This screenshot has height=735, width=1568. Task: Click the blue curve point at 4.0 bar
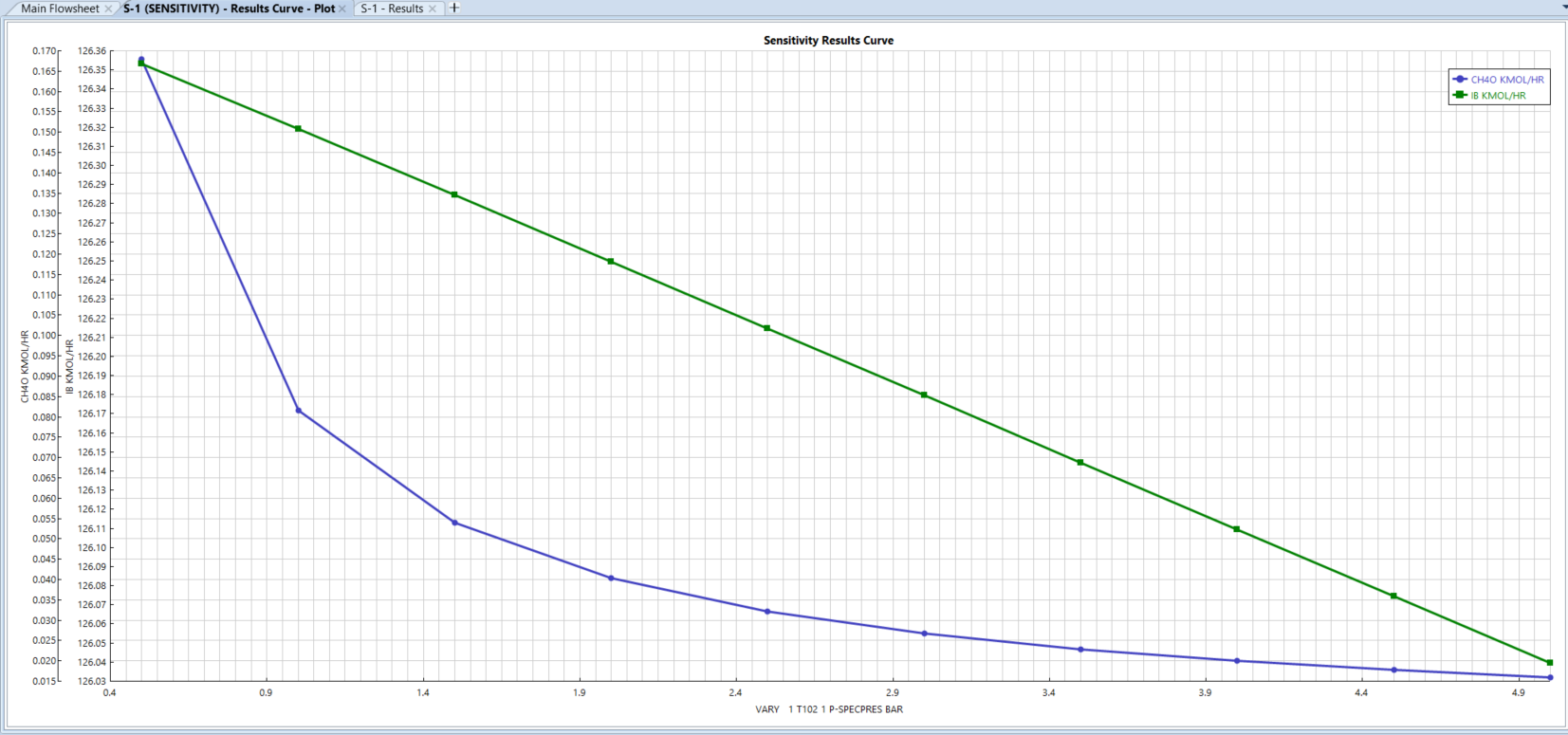1237,661
